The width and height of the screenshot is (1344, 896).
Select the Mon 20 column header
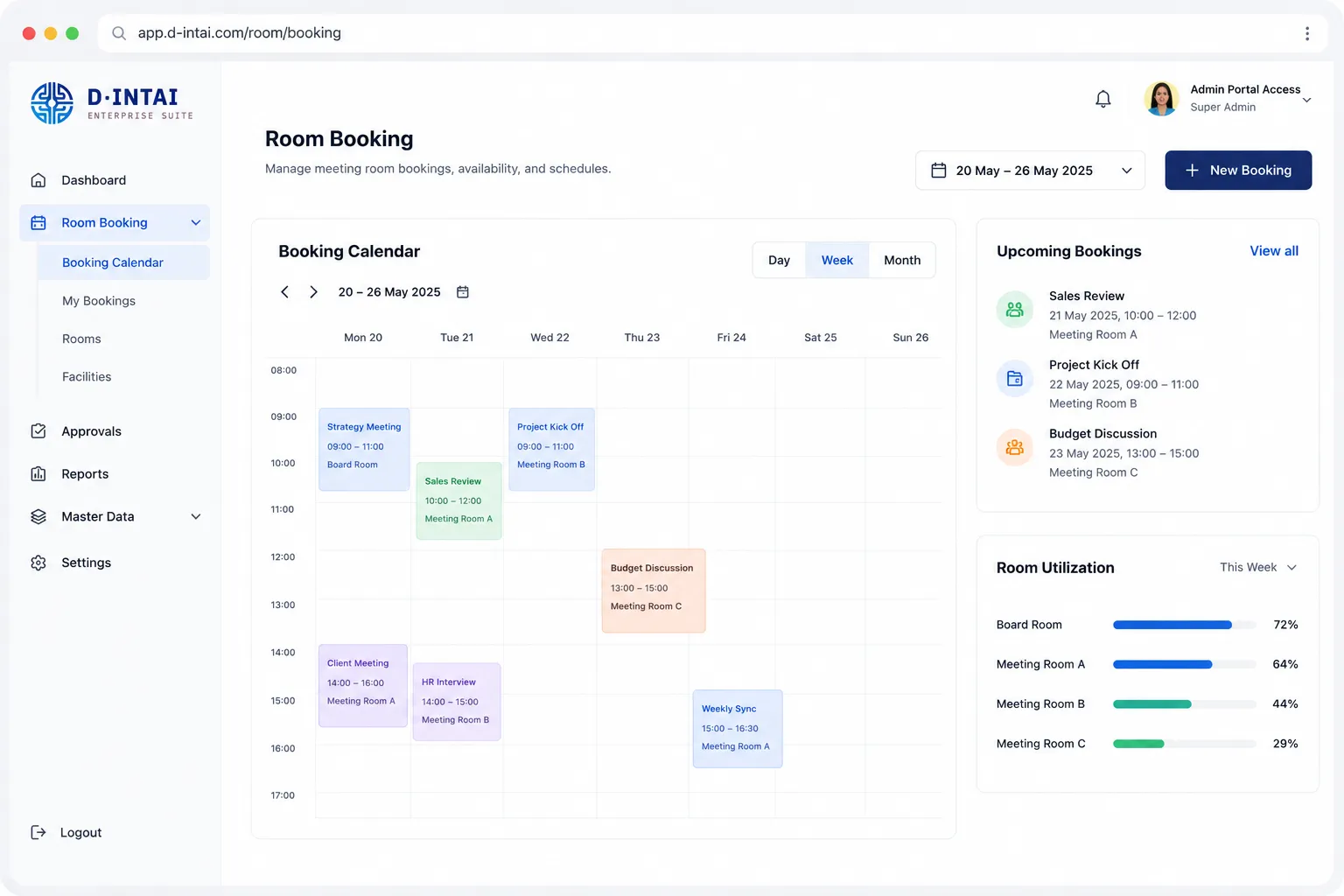click(x=363, y=338)
